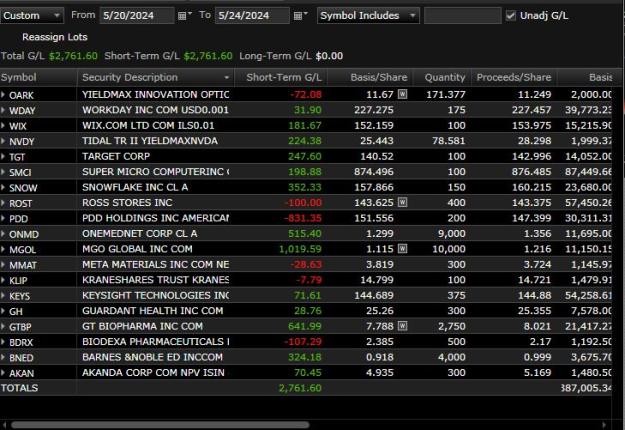
Task: Sort by the Symbol column header
Action: pyautogui.click(x=19, y=77)
